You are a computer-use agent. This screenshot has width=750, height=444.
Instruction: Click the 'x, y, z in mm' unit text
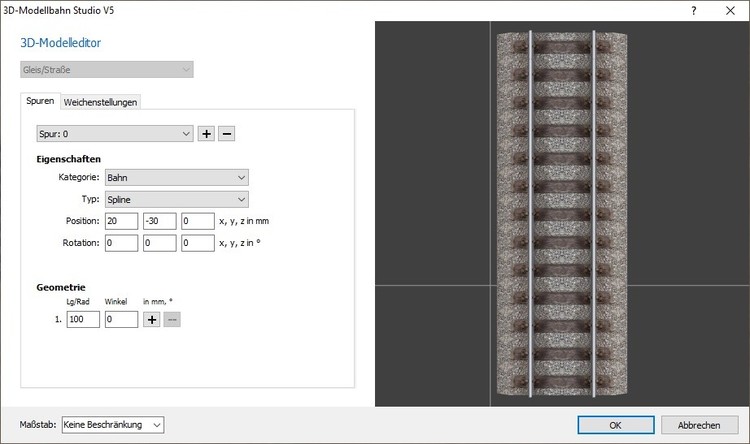coord(244,222)
